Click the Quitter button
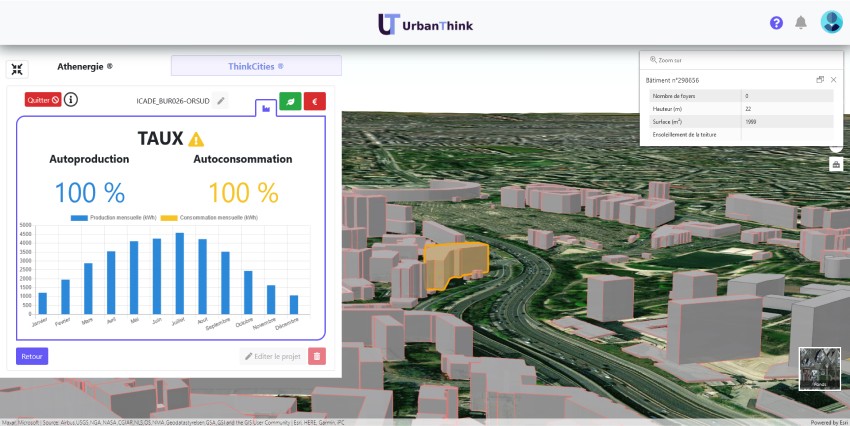The height and width of the screenshot is (426, 850). point(43,100)
